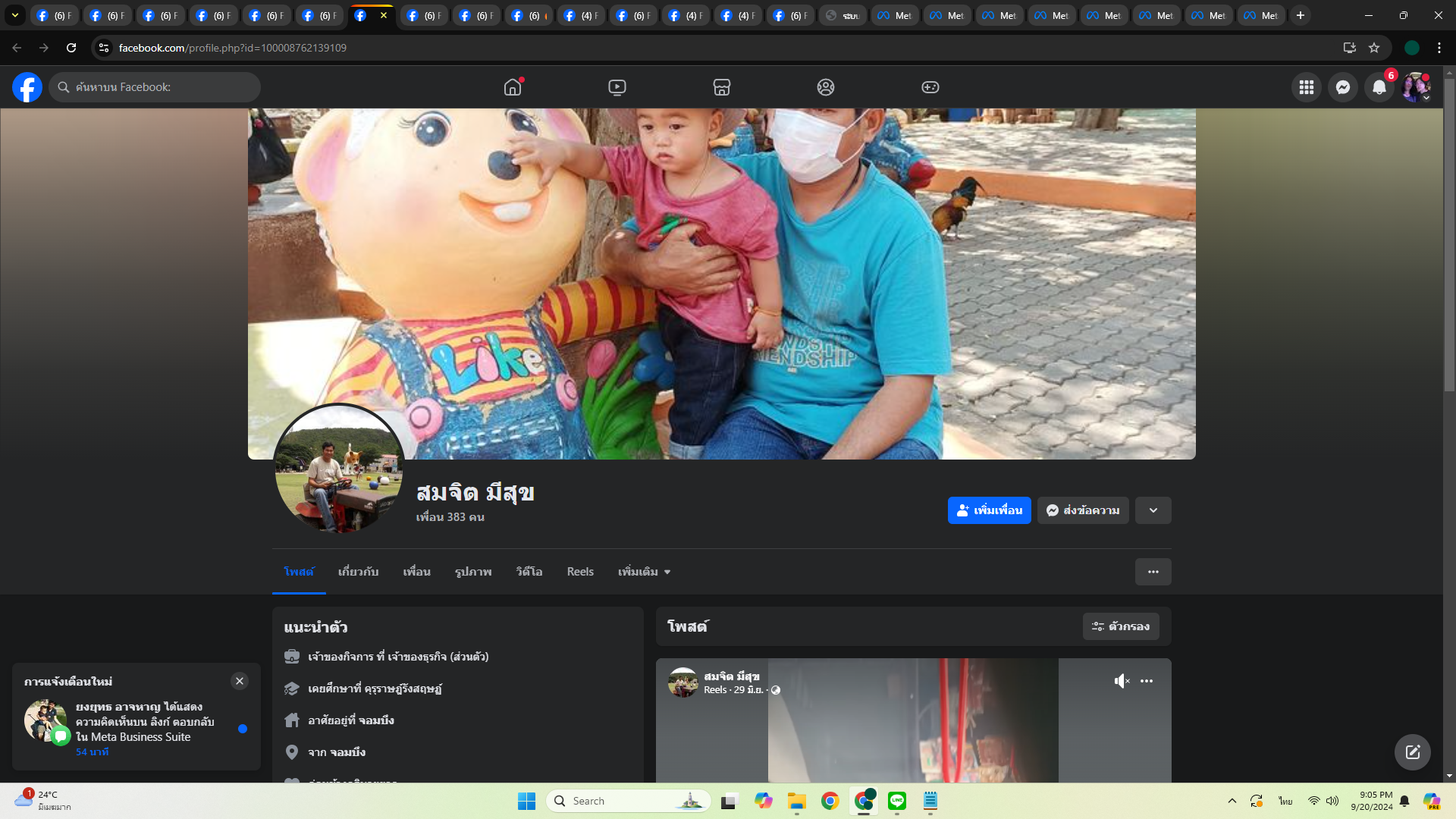Screen dimensions: 1456x819
Task: Open notifications bell with 6 badge
Action: pyautogui.click(x=1379, y=87)
